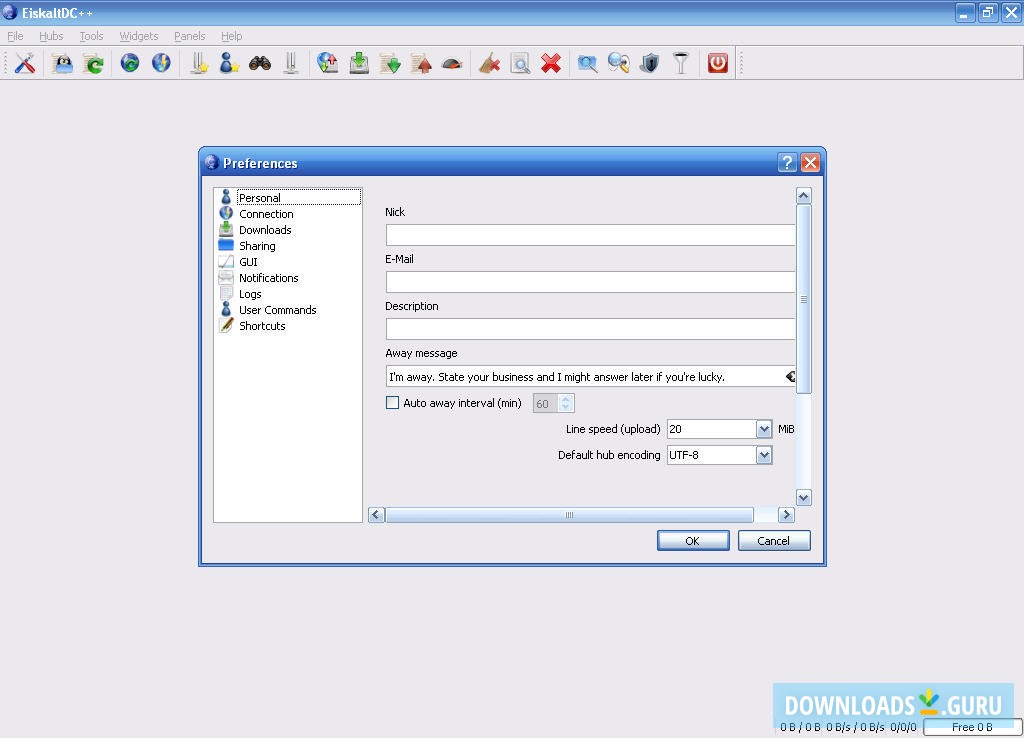Click the globe reconnect icon with green arrow
1024x738 pixels.
pyautogui.click(x=130, y=63)
